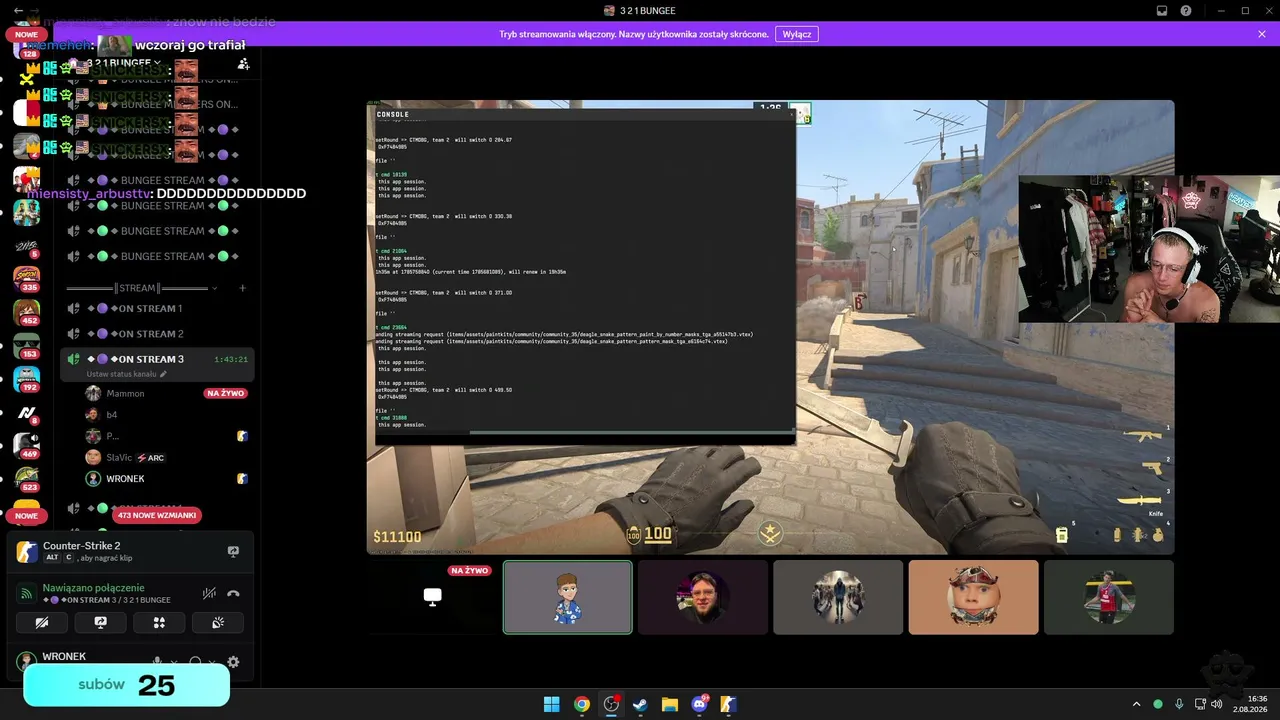Launch an activity from voice panel

[x=159, y=622]
